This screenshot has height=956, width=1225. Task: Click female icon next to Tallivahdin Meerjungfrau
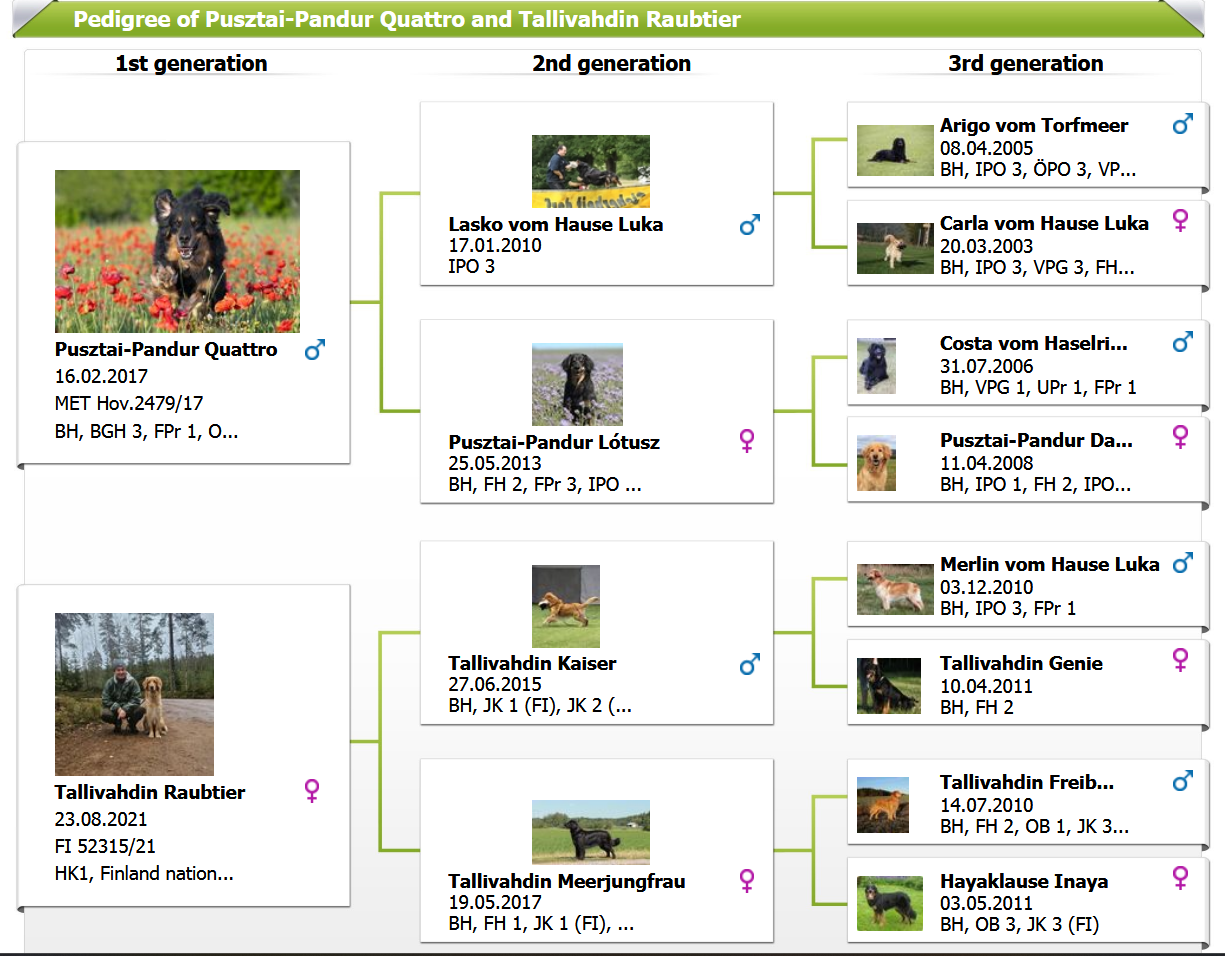pyautogui.click(x=747, y=881)
